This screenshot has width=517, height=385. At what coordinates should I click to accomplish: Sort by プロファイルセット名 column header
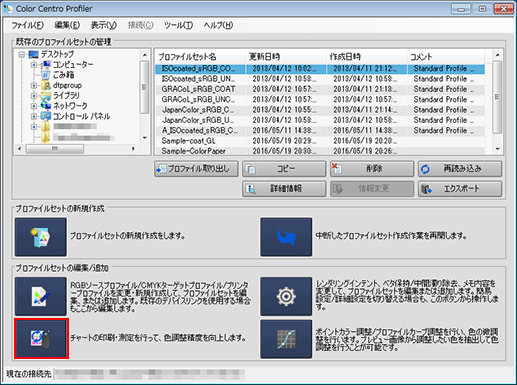(200, 57)
